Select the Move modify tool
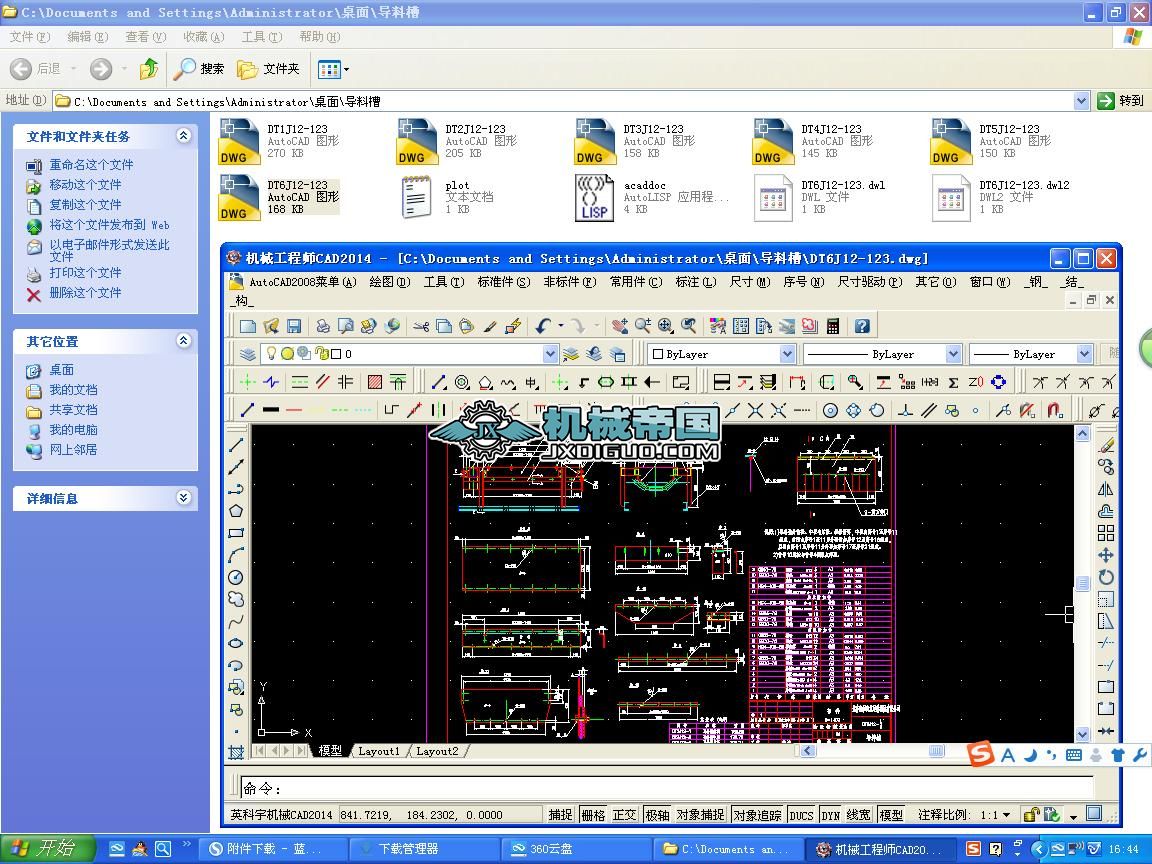 click(x=1106, y=555)
